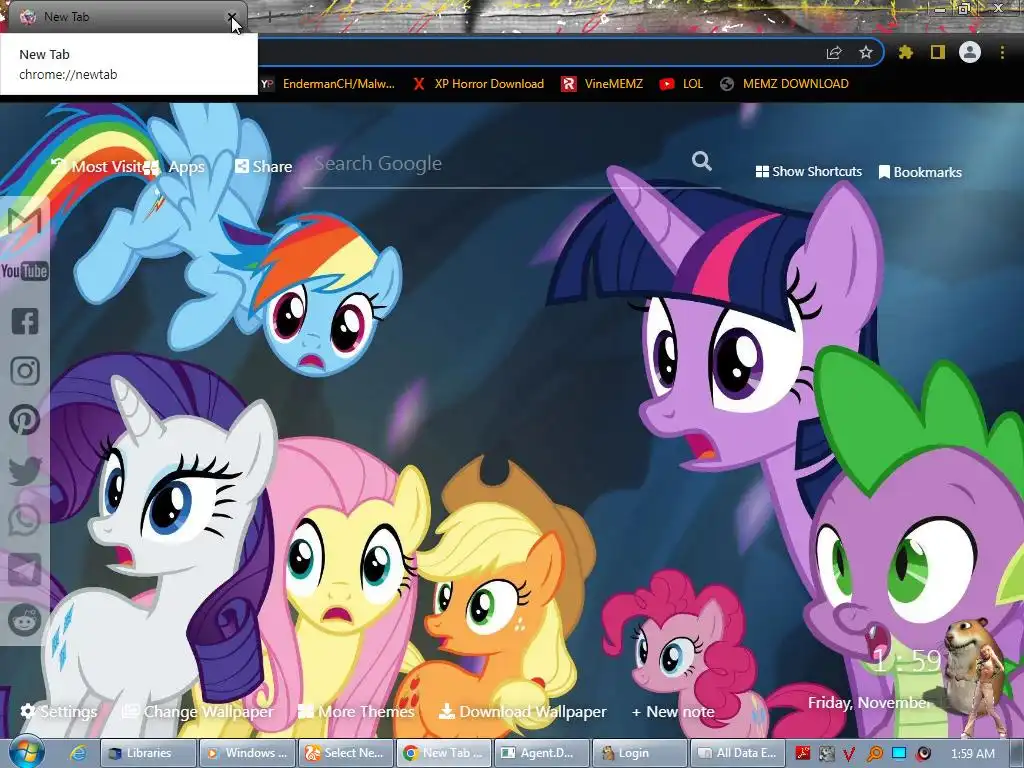The image size is (1024, 768).
Task: Click the orange magnifier tray icon
Action: coord(874,754)
